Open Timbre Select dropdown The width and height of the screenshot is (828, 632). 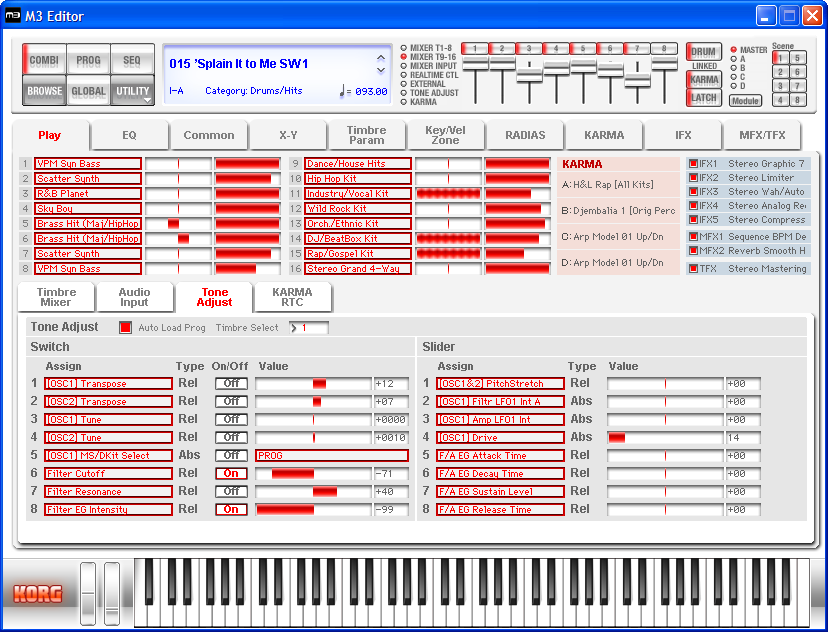[x=309, y=328]
